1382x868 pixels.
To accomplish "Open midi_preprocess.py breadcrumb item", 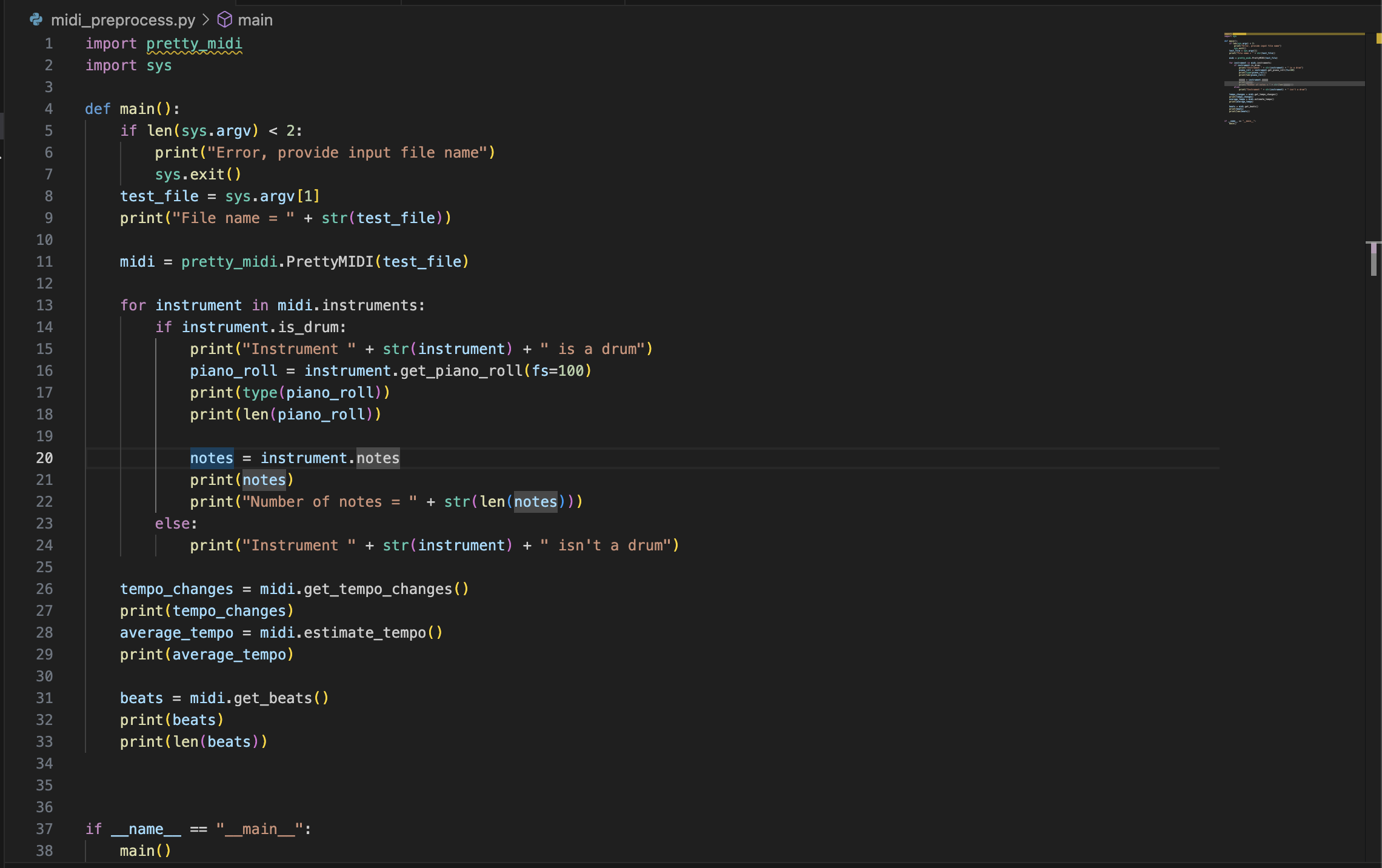I will click(x=122, y=20).
